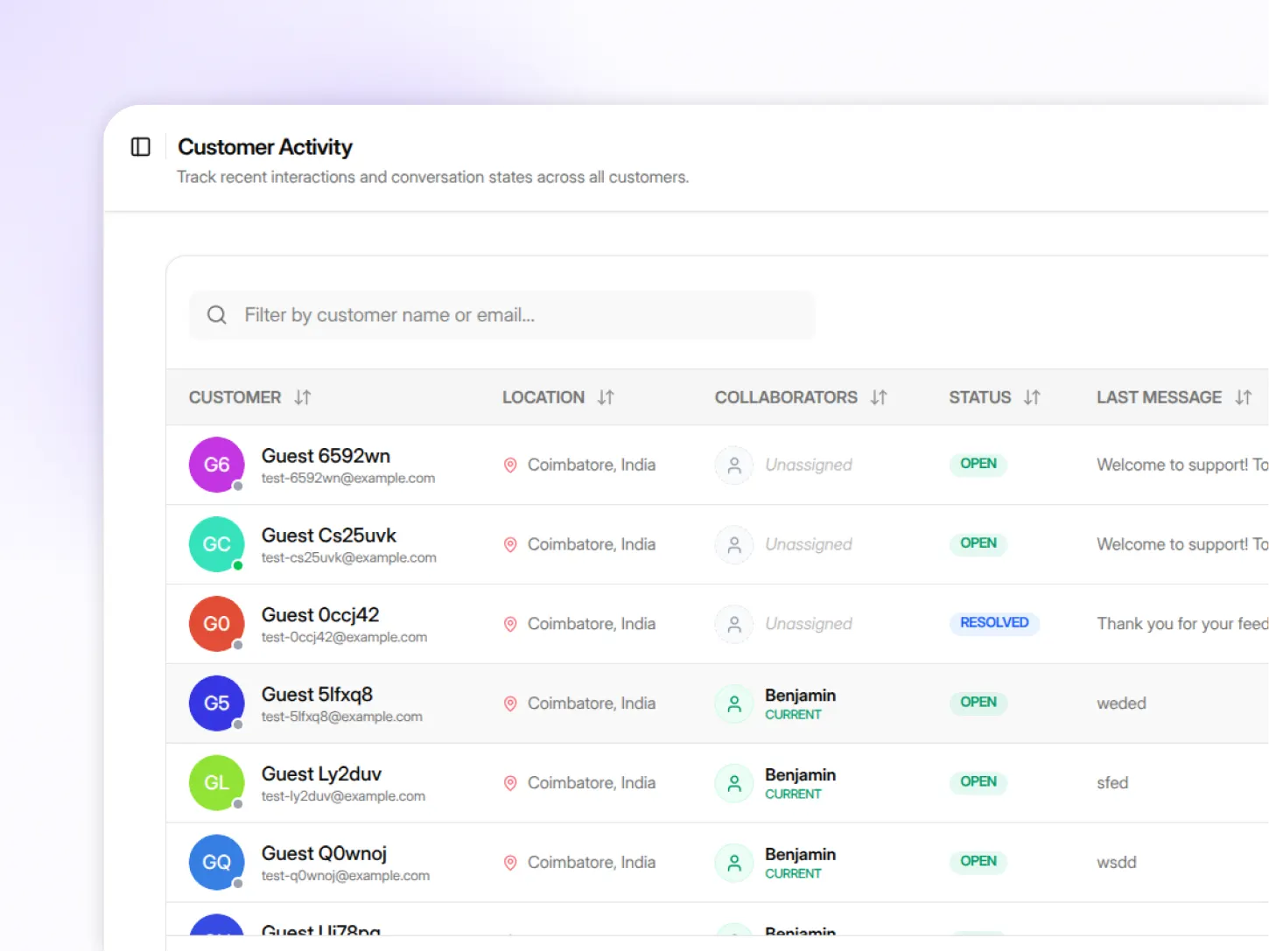This screenshot has width=1269, height=952.
Task: Click location pin icon for Guest 0ccj42
Action: click(x=510, y=624)
